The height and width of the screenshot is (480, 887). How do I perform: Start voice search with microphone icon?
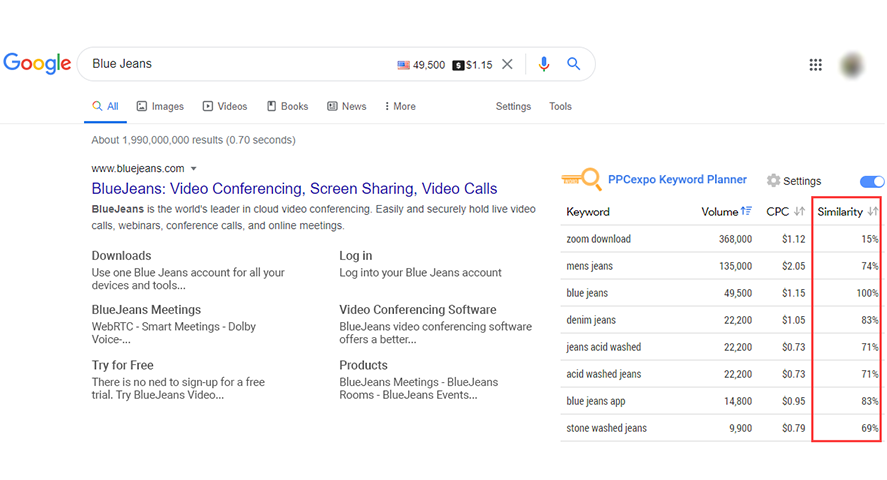544,64
